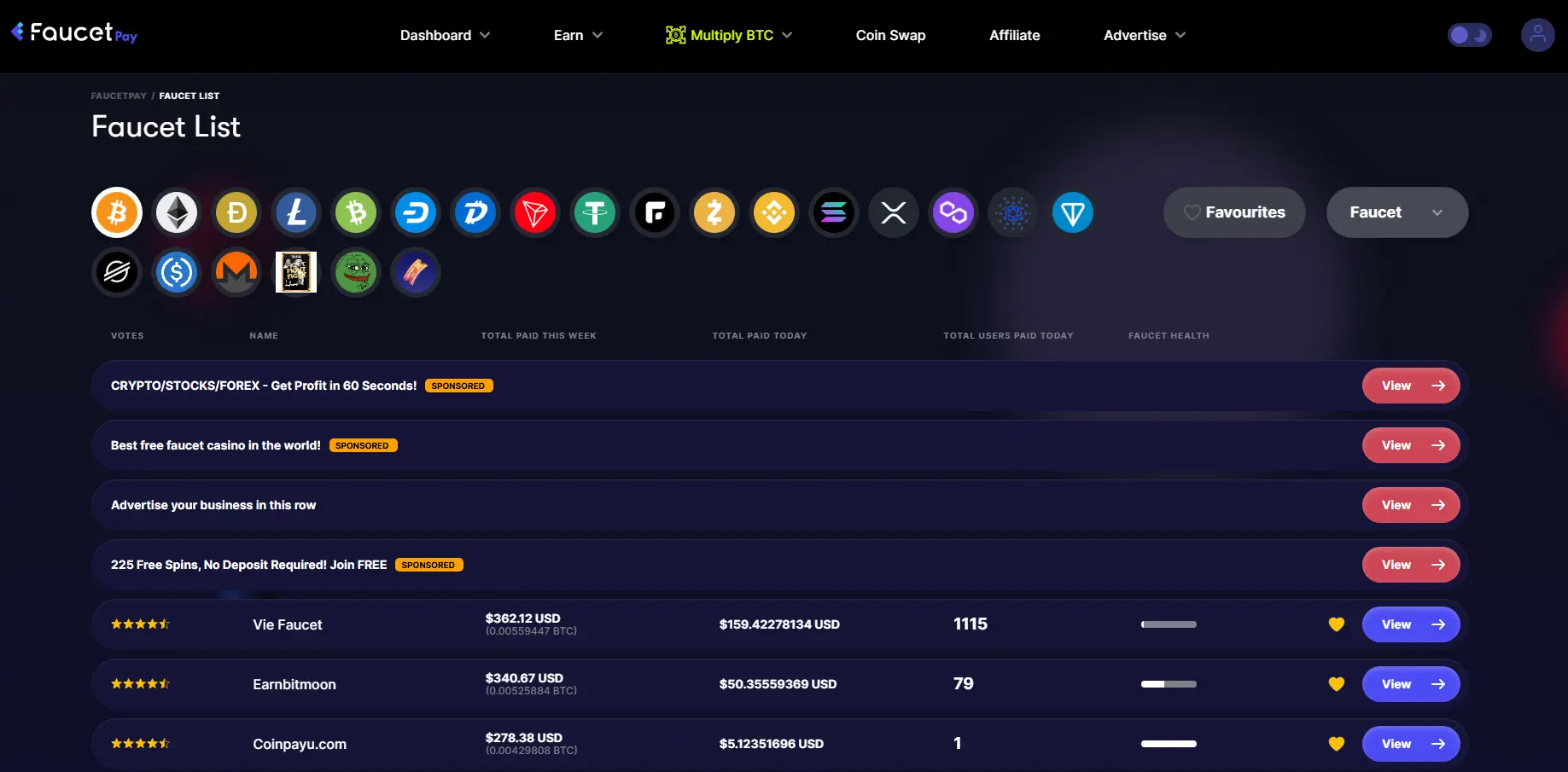The image size is (1568, 772).
Task: Click the Vie Faucet star rating
Action: tap(141, 624)
